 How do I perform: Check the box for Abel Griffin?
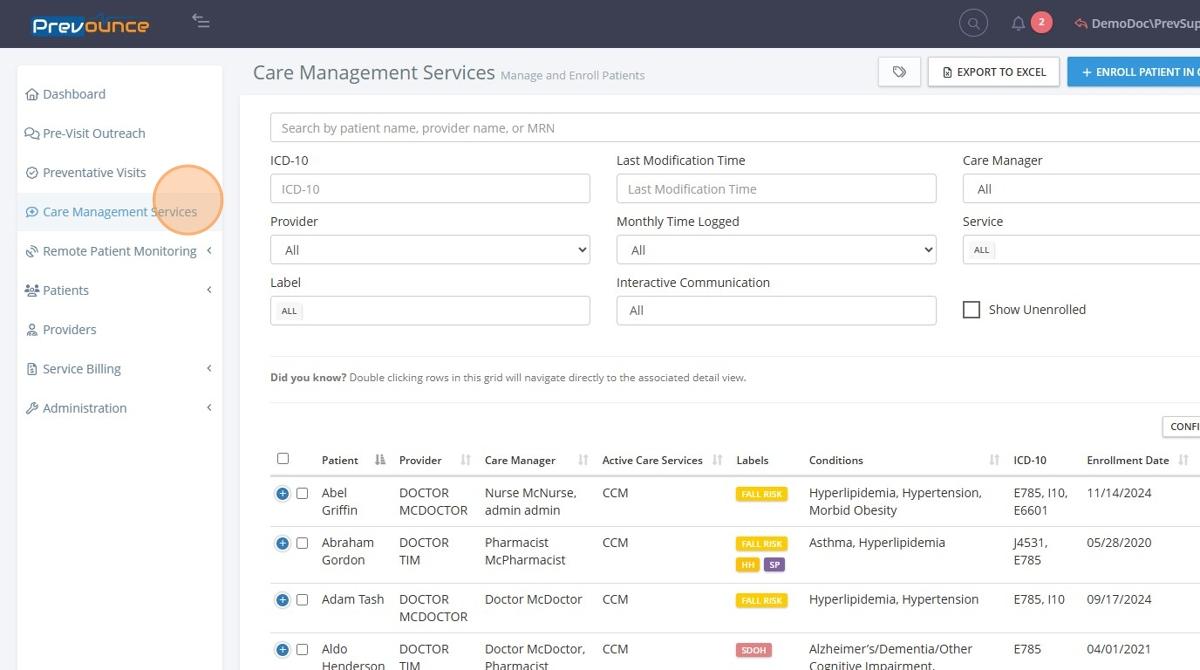(302, 493)
